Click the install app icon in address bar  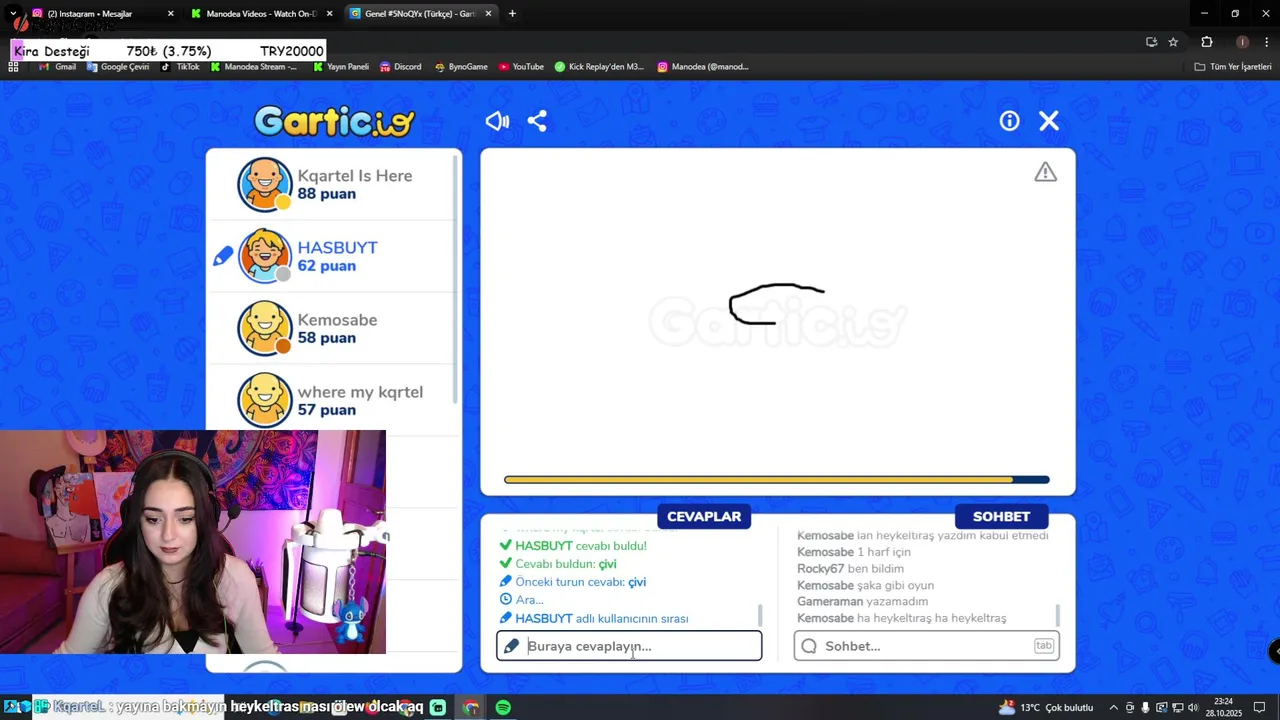pos(1151,42)
